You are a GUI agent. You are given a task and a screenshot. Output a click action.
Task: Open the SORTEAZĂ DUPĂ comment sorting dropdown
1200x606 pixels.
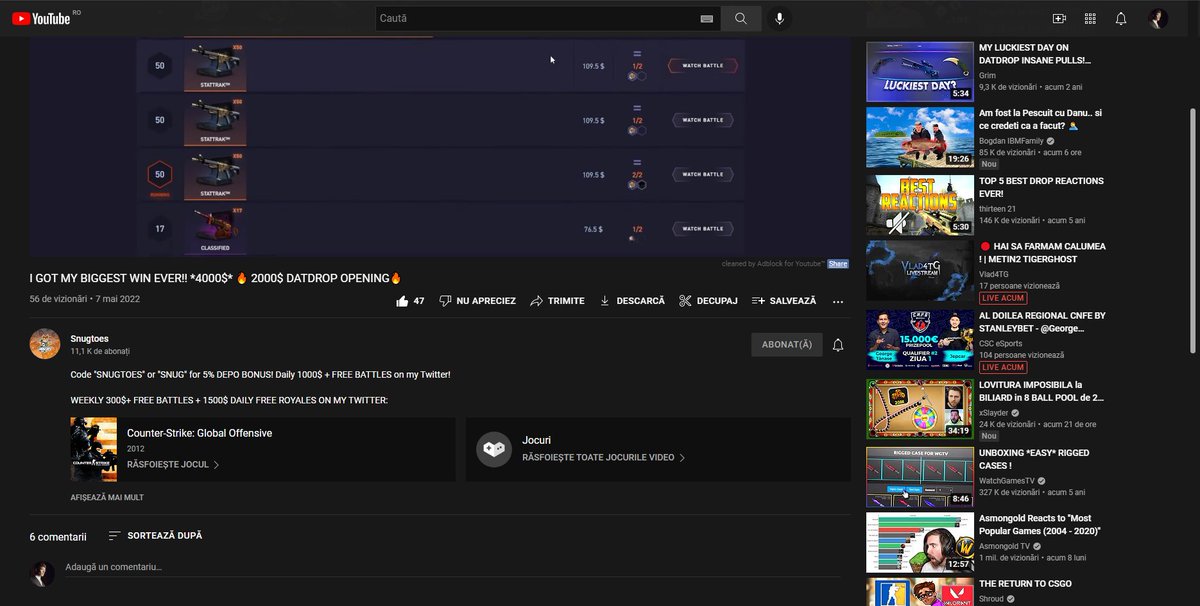(155, 536)
